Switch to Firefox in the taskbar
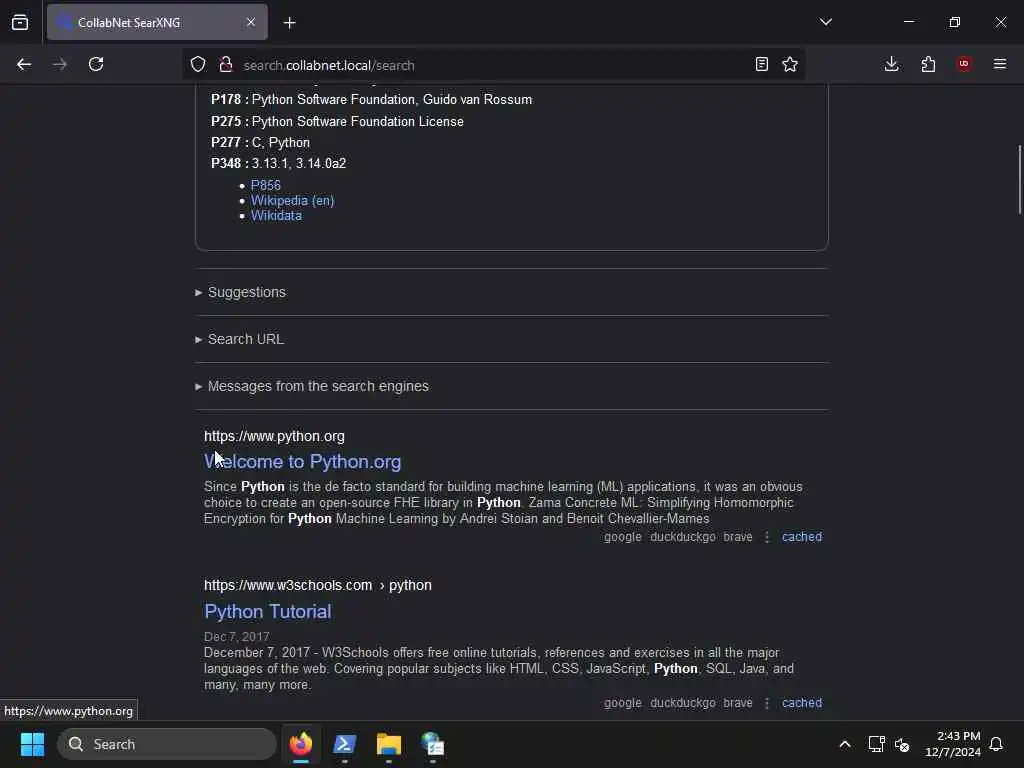 [x=301, y=744]
